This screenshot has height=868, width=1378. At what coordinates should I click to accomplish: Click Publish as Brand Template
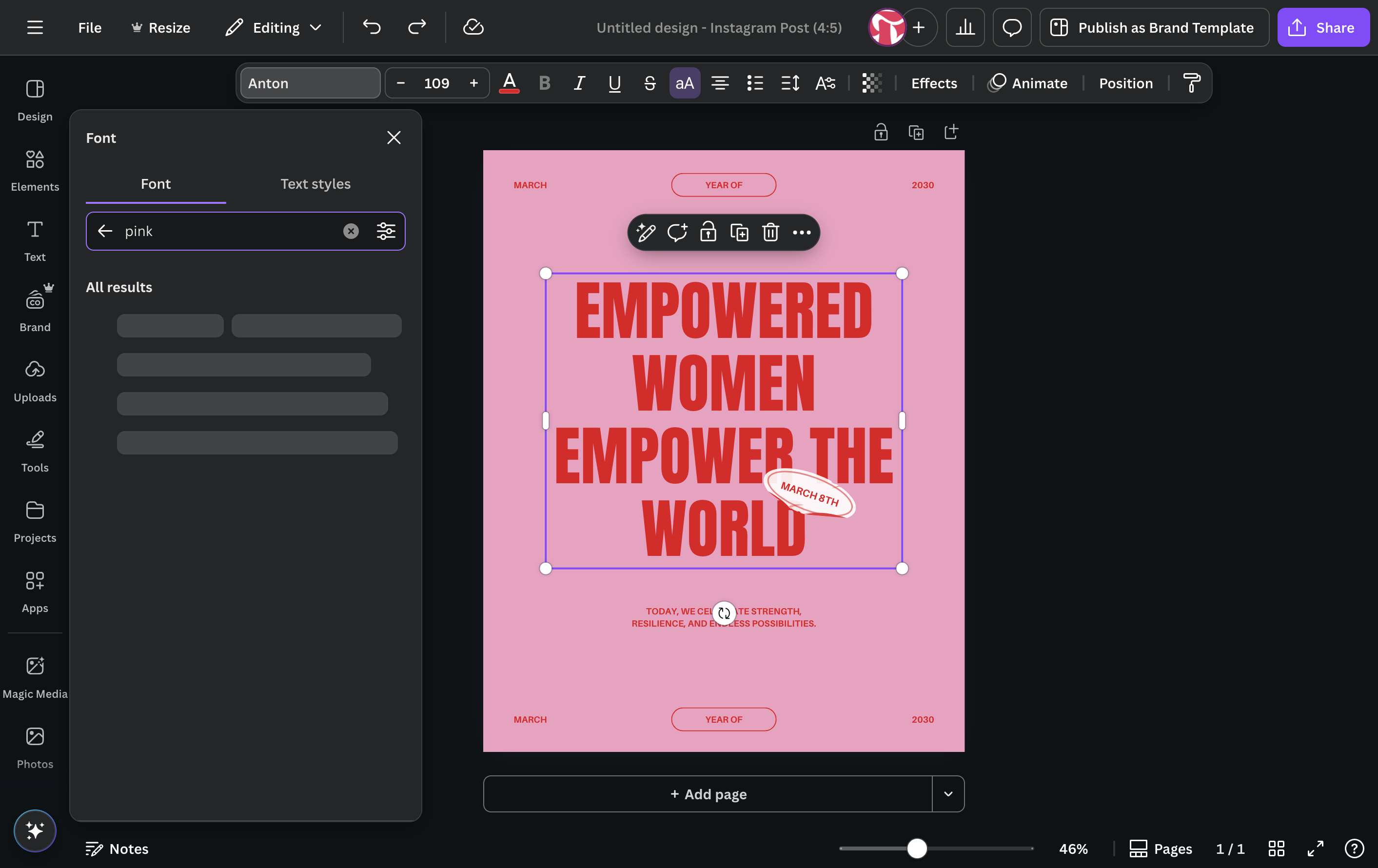1154,27
